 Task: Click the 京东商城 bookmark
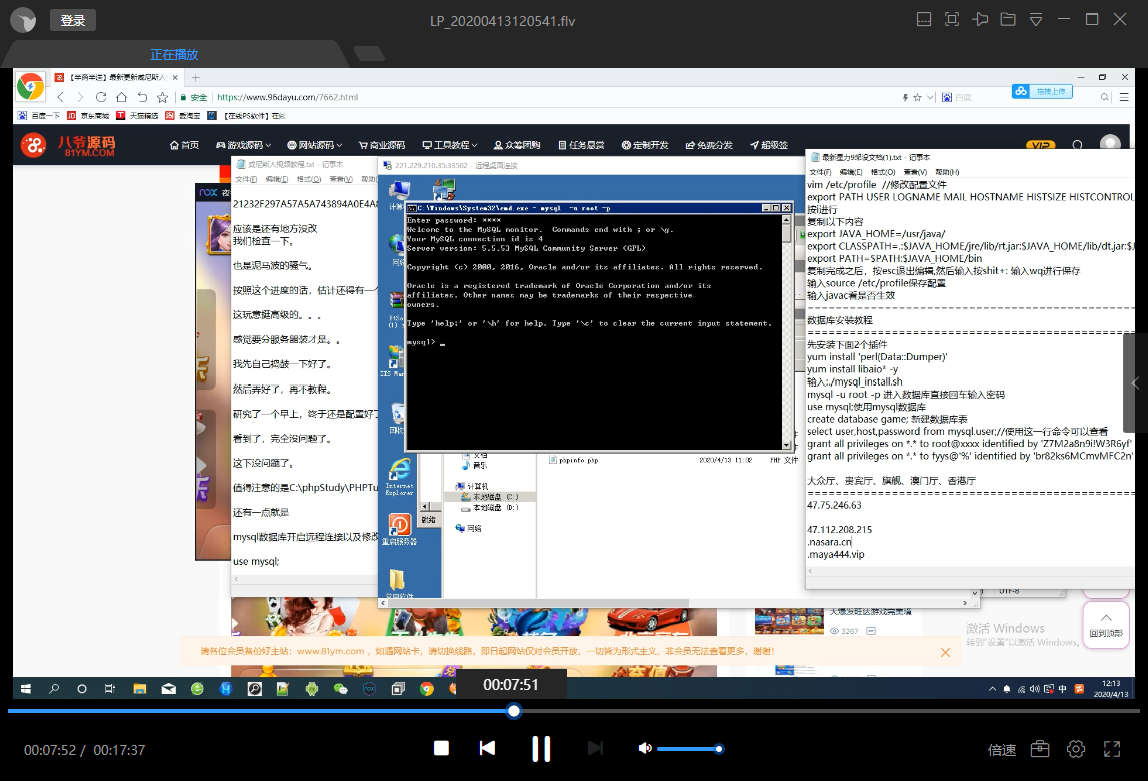tap(88, 116)
